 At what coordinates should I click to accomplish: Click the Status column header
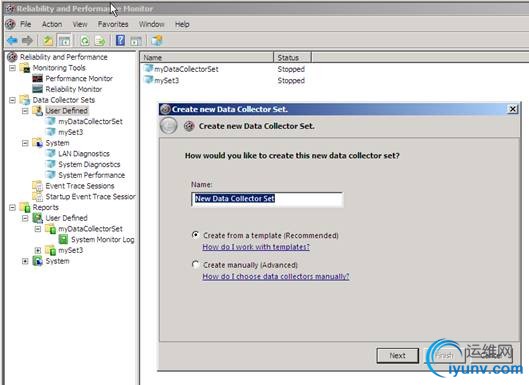click(292, 58)
